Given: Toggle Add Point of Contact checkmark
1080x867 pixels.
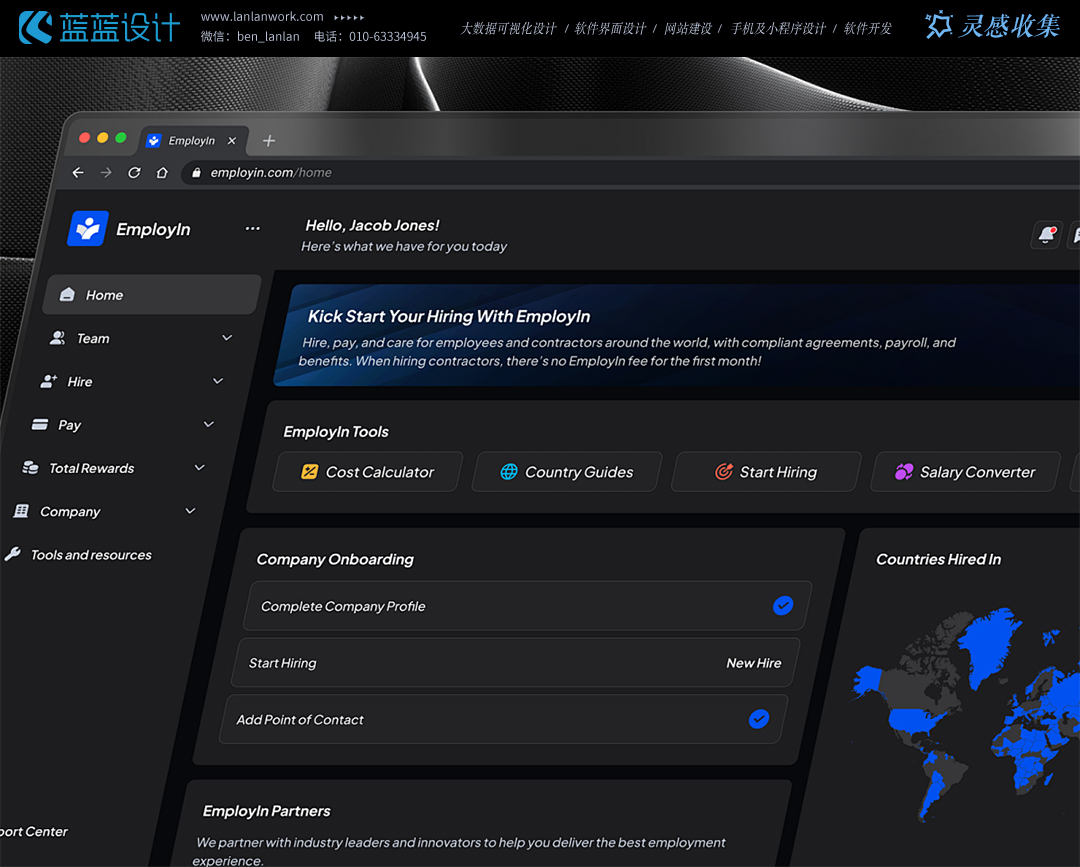Looking at the screenshot, I should pos(759,719).
